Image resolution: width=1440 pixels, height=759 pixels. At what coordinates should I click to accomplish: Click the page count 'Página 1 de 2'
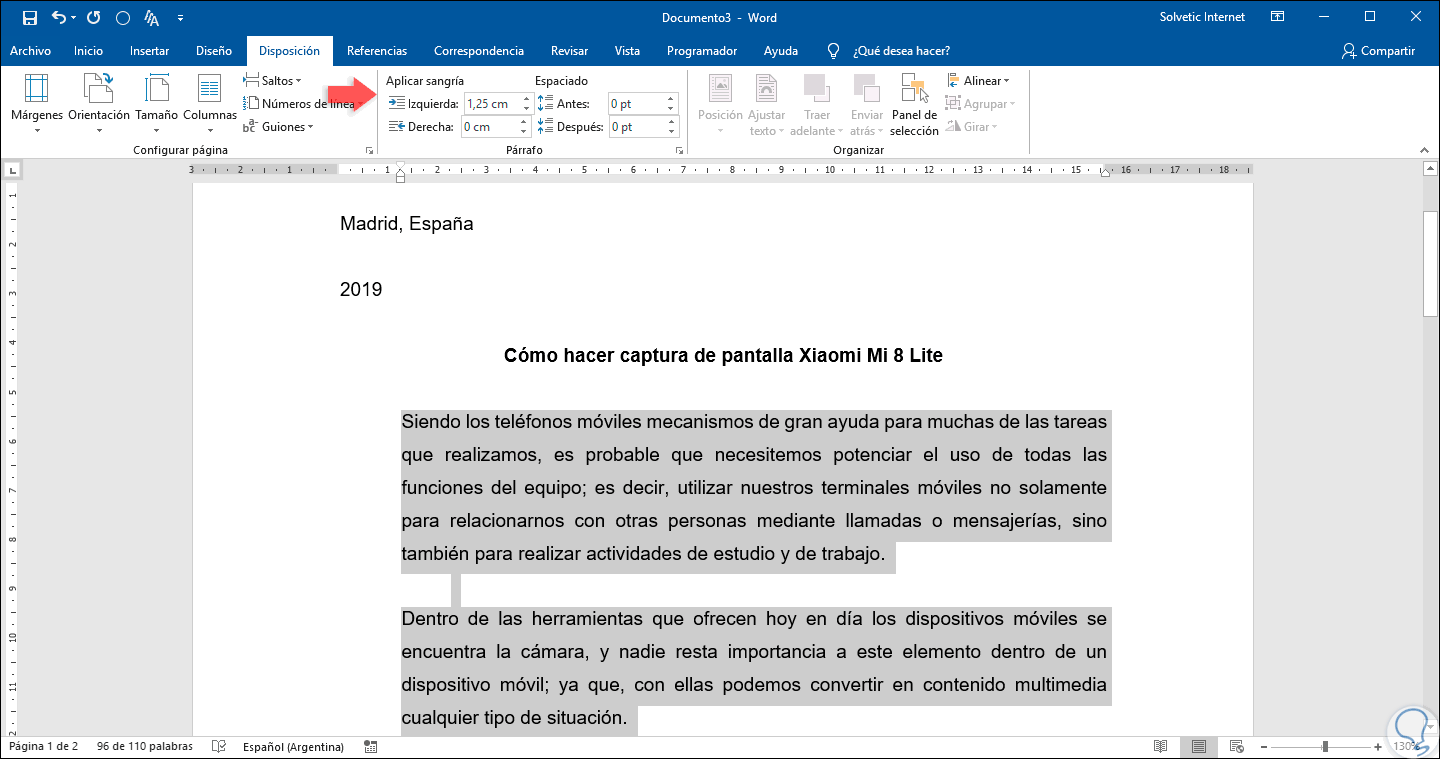pos(43,747)
